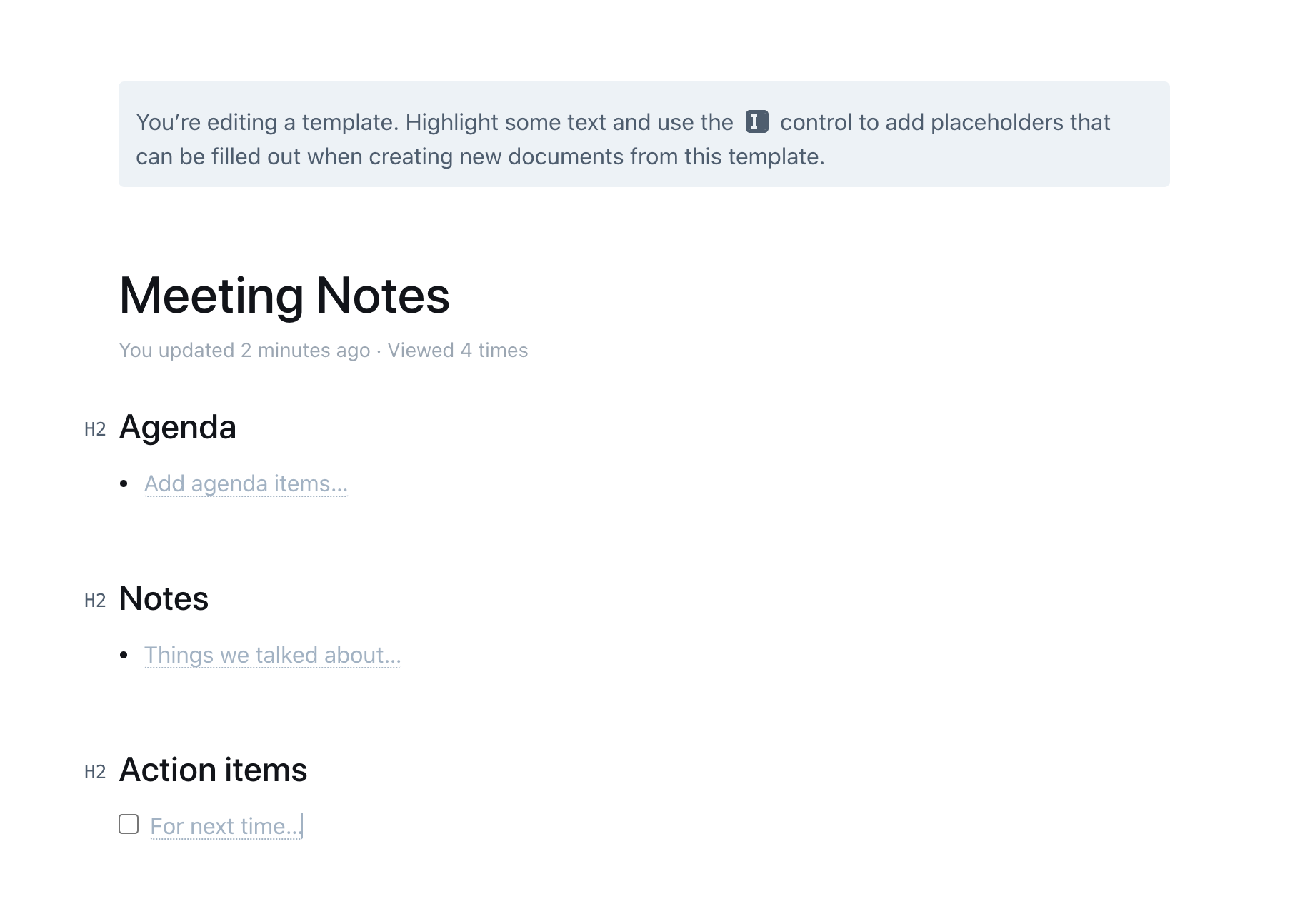Click the H2 marker beside Agenda
Image resolution: width=1300 pixels, height=924 pixels.
pyautogui.click(x=95, y=429)
